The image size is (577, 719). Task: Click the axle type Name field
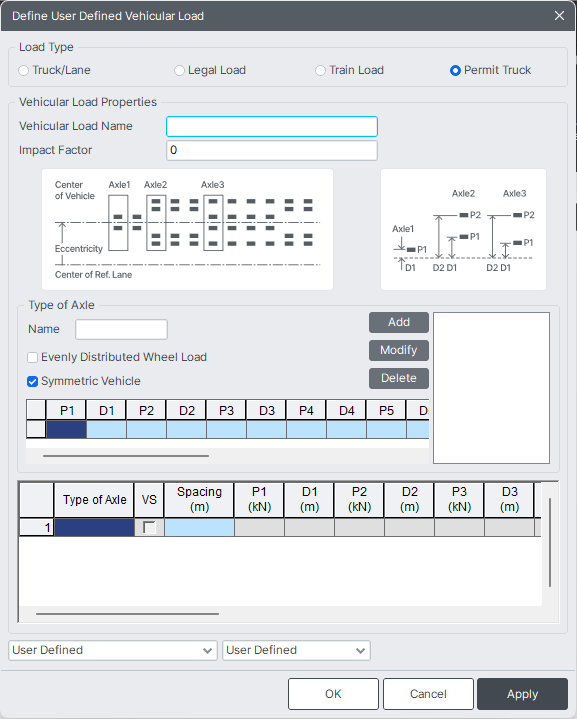click(x=122, y=329)
